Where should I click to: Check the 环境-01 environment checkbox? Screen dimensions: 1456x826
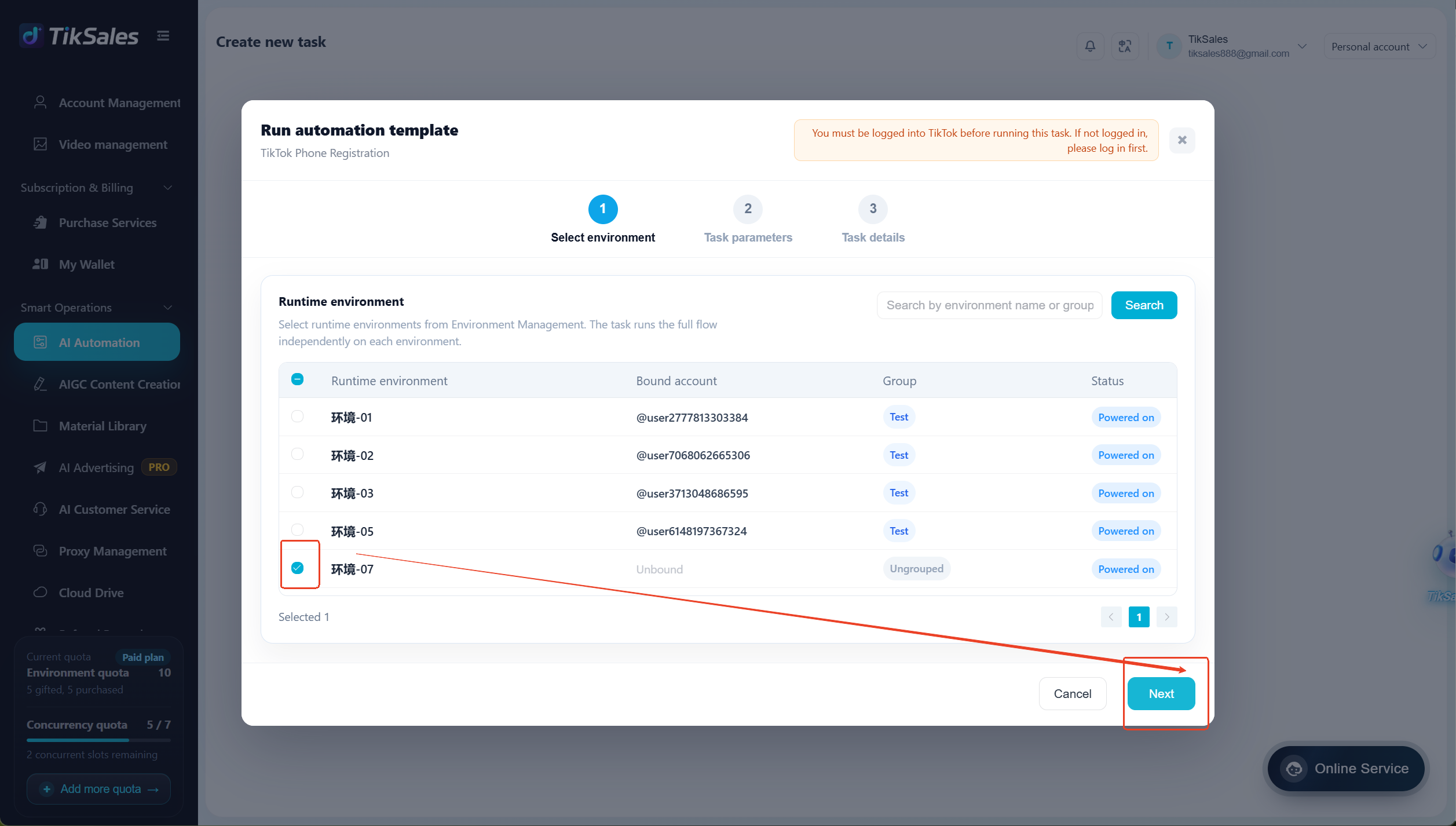tap(297, 416)
